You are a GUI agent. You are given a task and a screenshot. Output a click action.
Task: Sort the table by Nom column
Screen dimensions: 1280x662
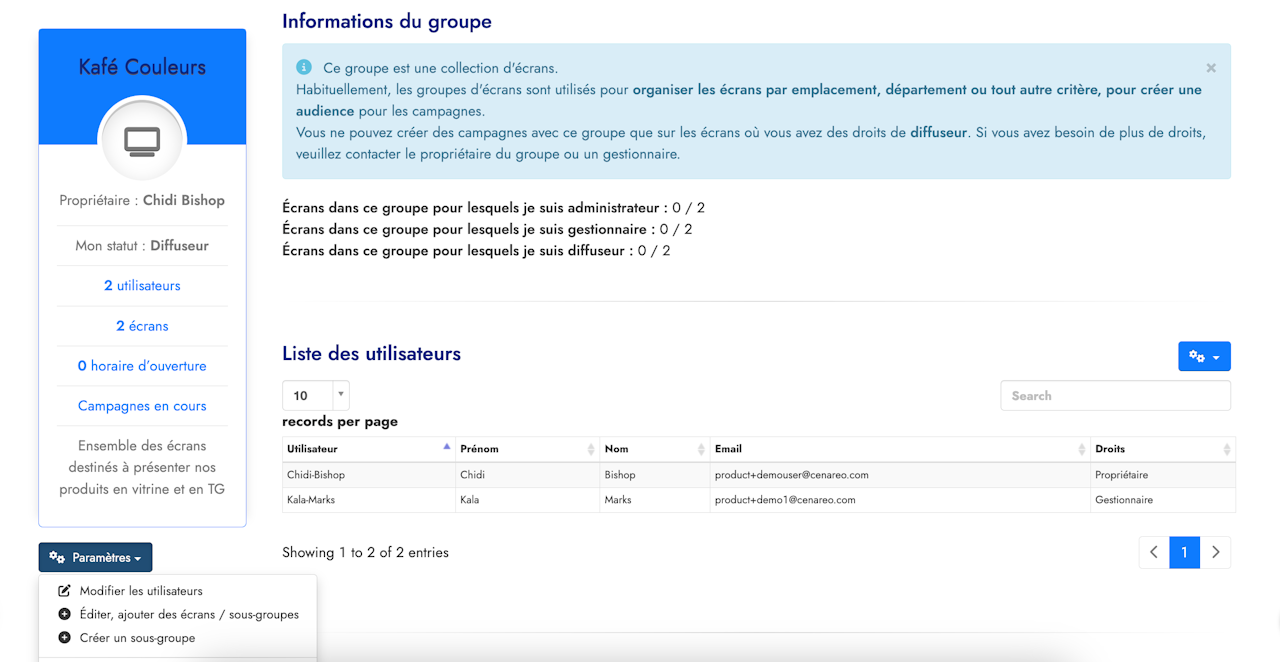655,449
